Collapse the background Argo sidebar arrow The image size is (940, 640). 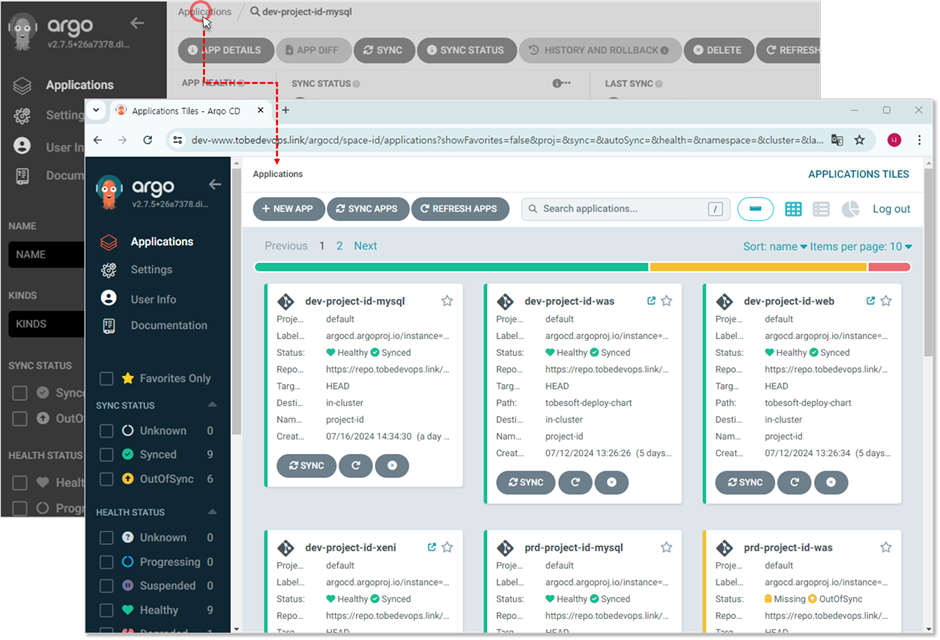point(137,23)
